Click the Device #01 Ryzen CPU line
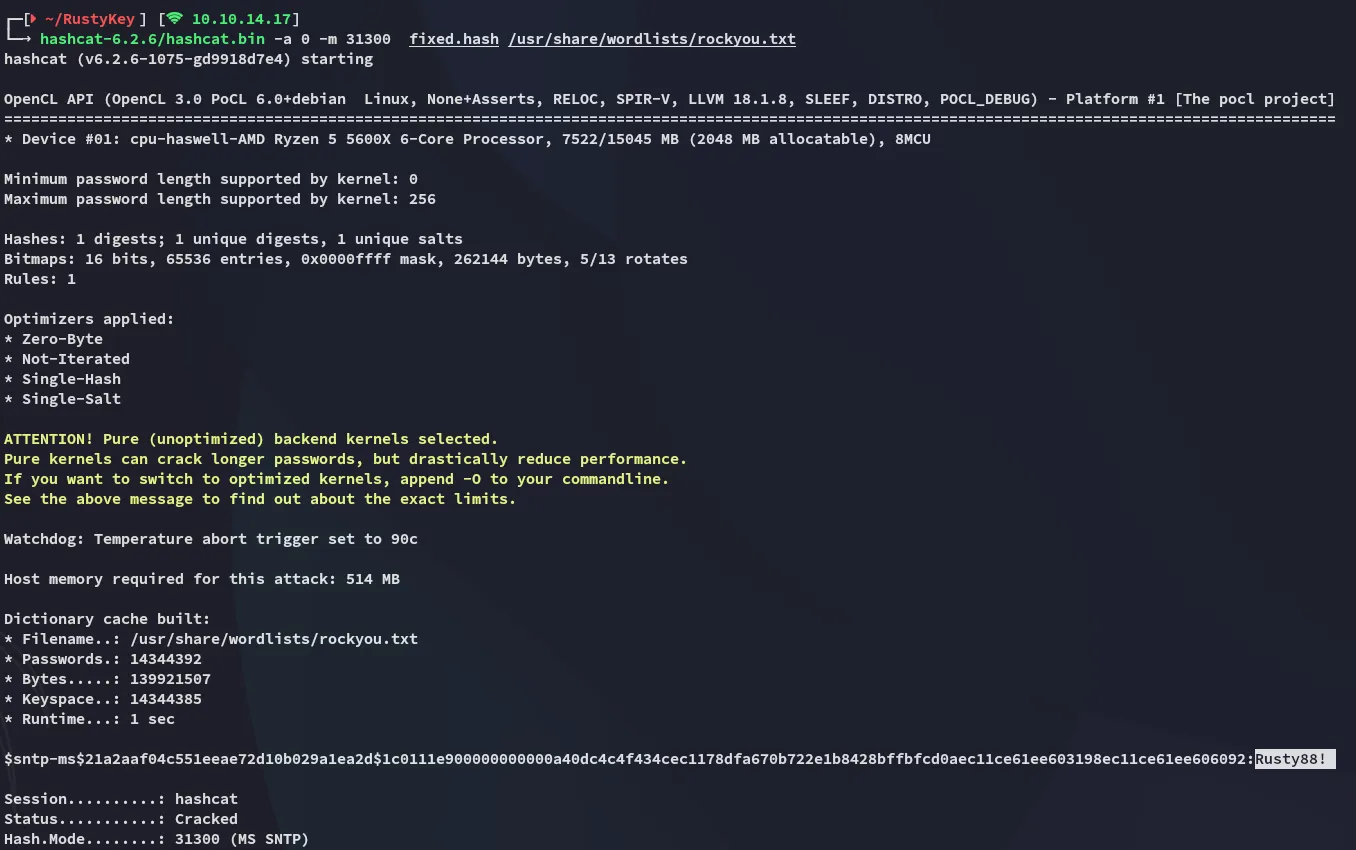 point(467,139)
